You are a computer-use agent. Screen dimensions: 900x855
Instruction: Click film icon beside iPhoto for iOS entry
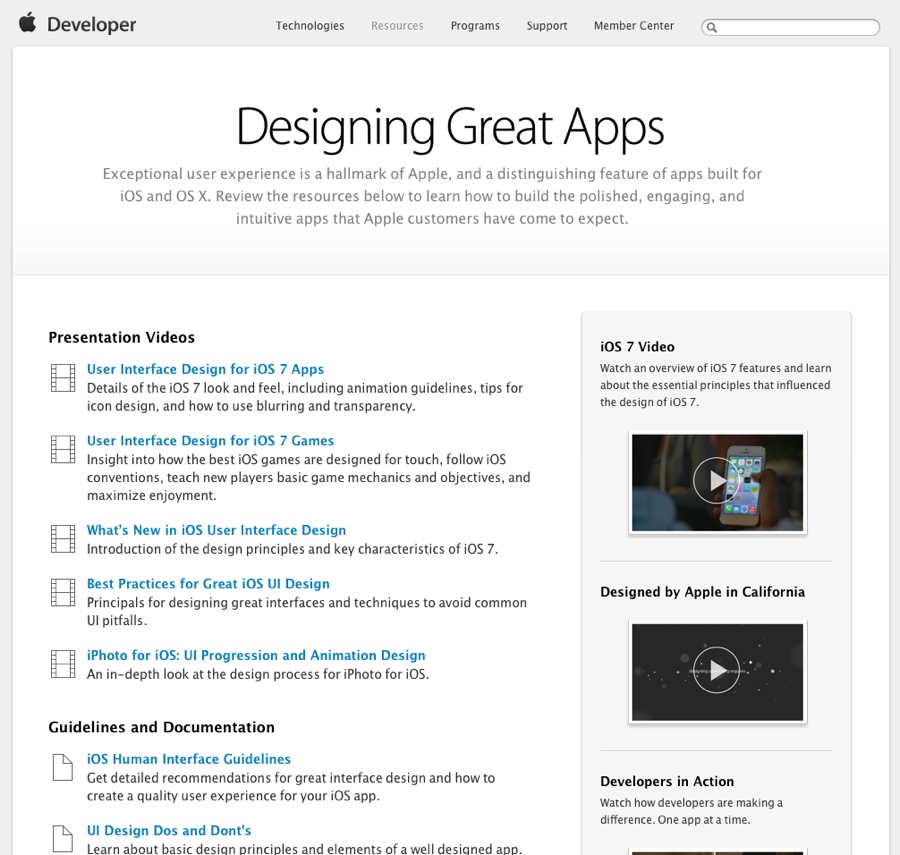pyautogui.click(x=63, y=664)
